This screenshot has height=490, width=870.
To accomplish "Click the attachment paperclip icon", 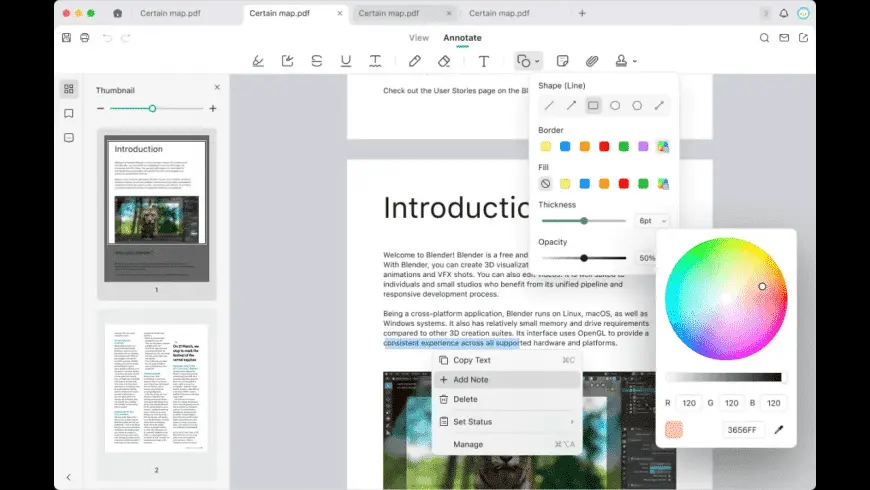I will (592, 61).
